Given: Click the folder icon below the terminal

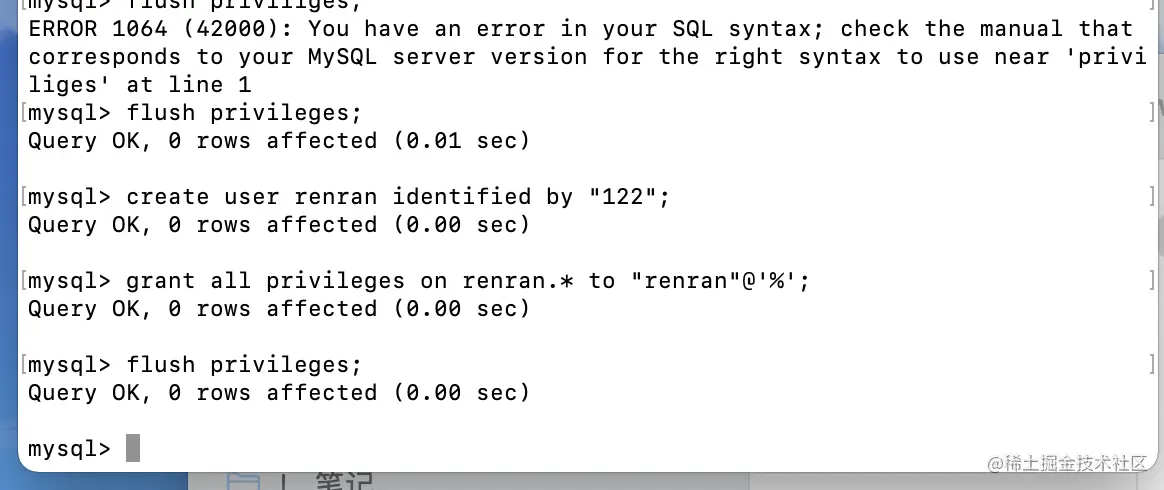Looking at the screenshot, I should point(242,483).
